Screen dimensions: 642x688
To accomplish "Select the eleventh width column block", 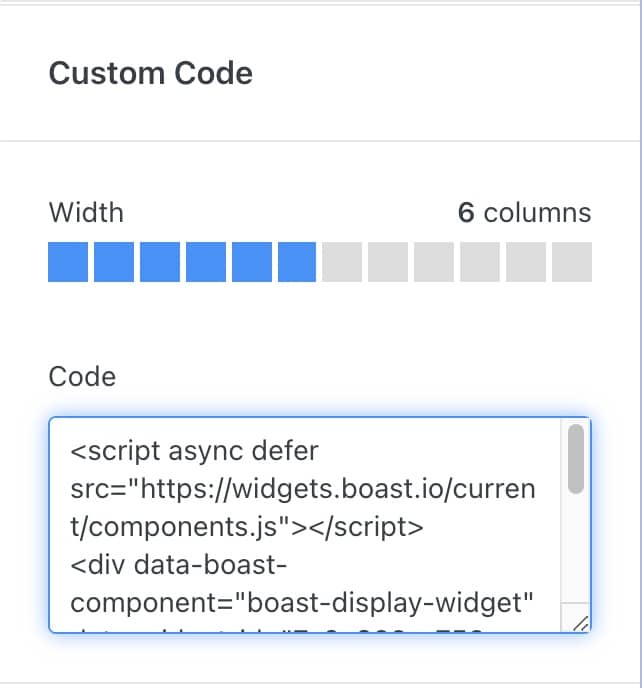I will click(x=526, y=262).
